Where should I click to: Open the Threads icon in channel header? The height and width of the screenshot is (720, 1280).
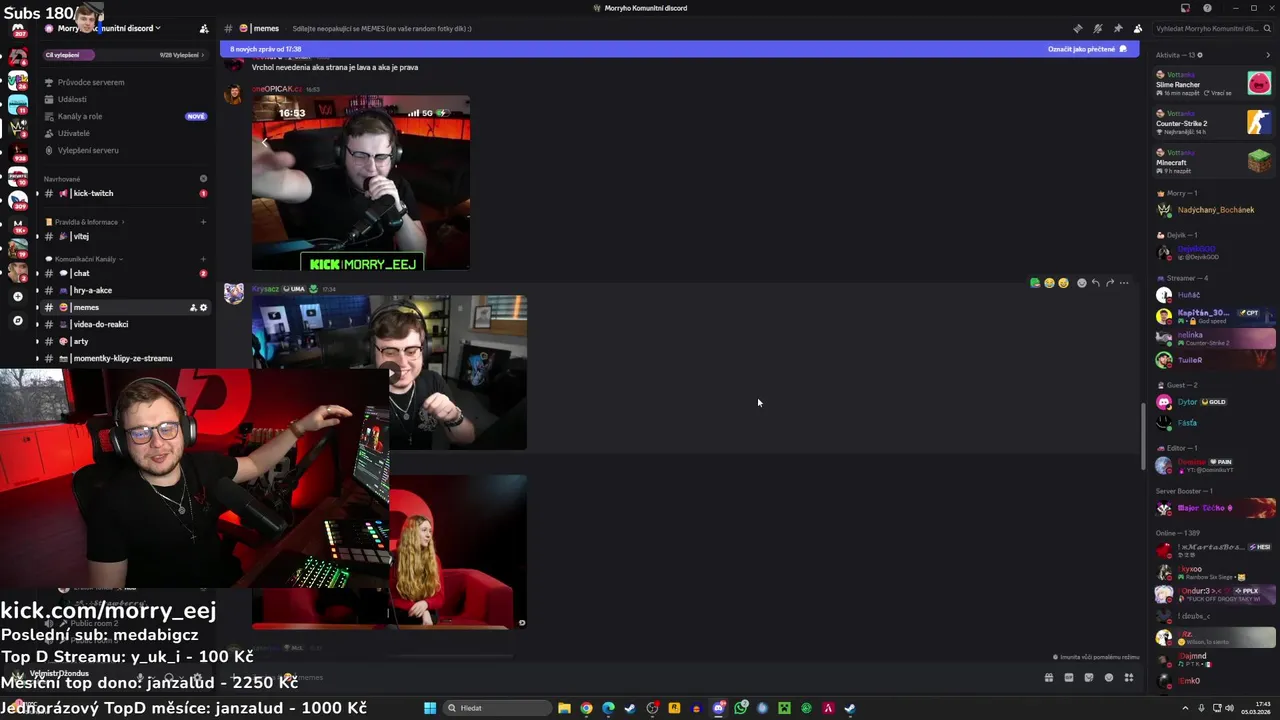click(1077, 28)
